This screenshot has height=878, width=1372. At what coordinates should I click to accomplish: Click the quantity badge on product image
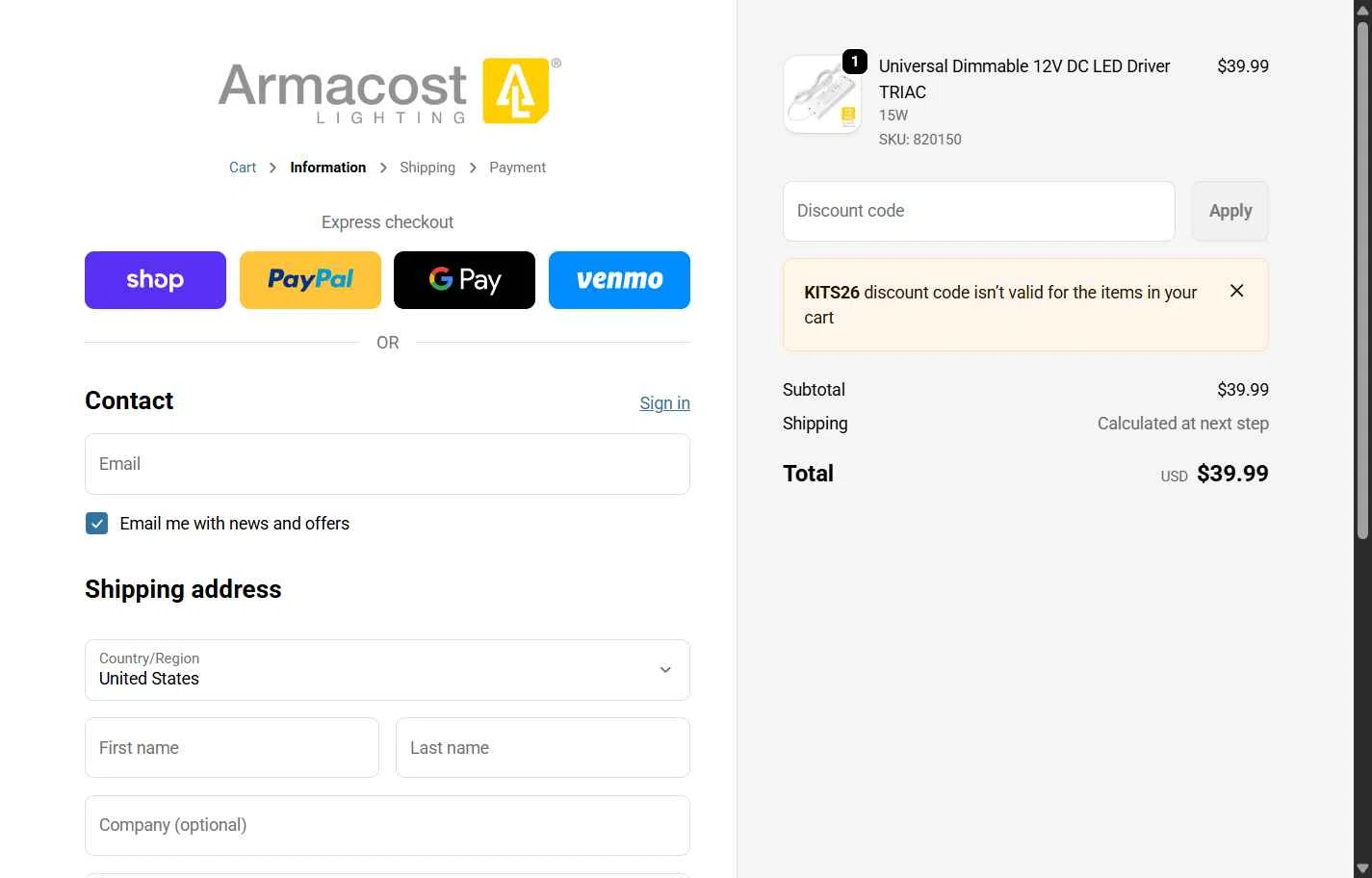point(855,62)
